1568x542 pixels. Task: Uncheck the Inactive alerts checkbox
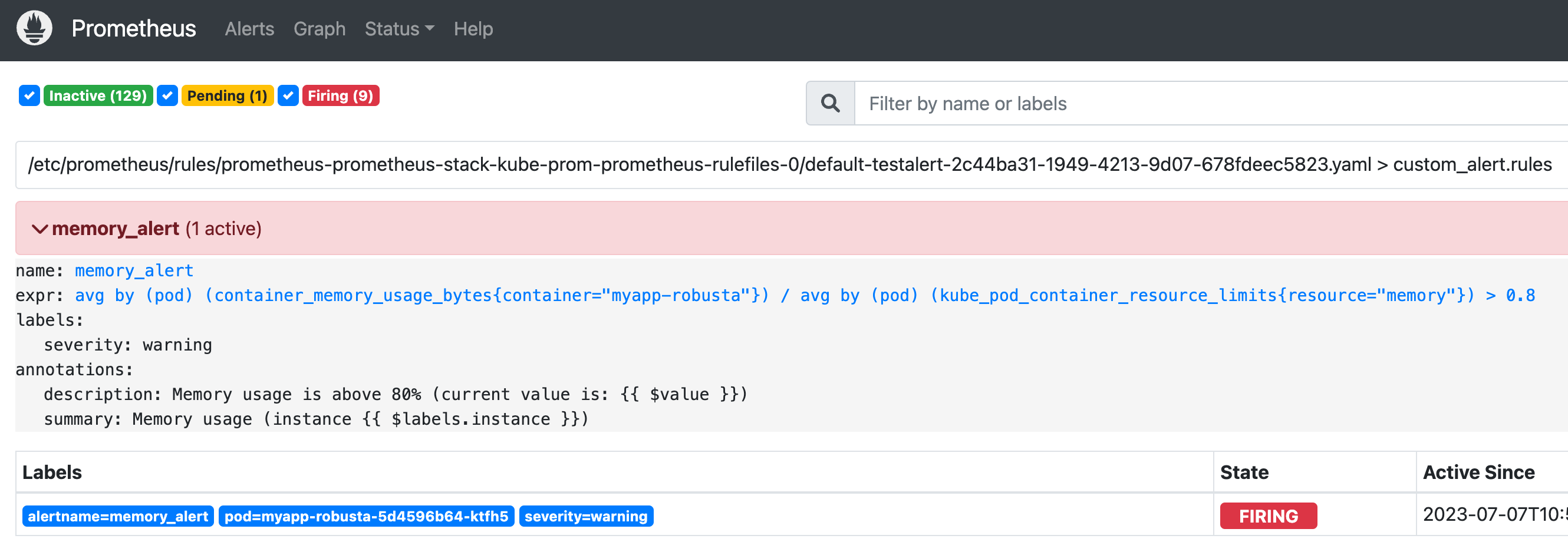coord(29,95)
